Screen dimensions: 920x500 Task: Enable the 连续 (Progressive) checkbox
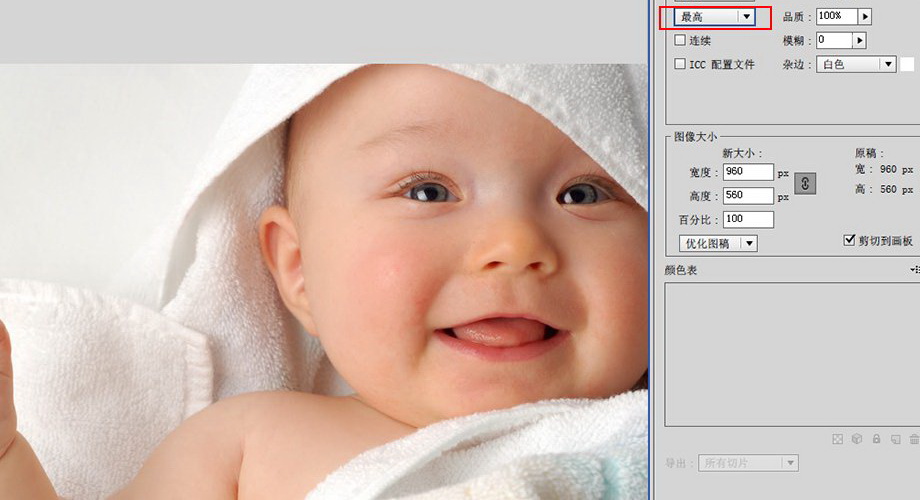click(680, 41)
